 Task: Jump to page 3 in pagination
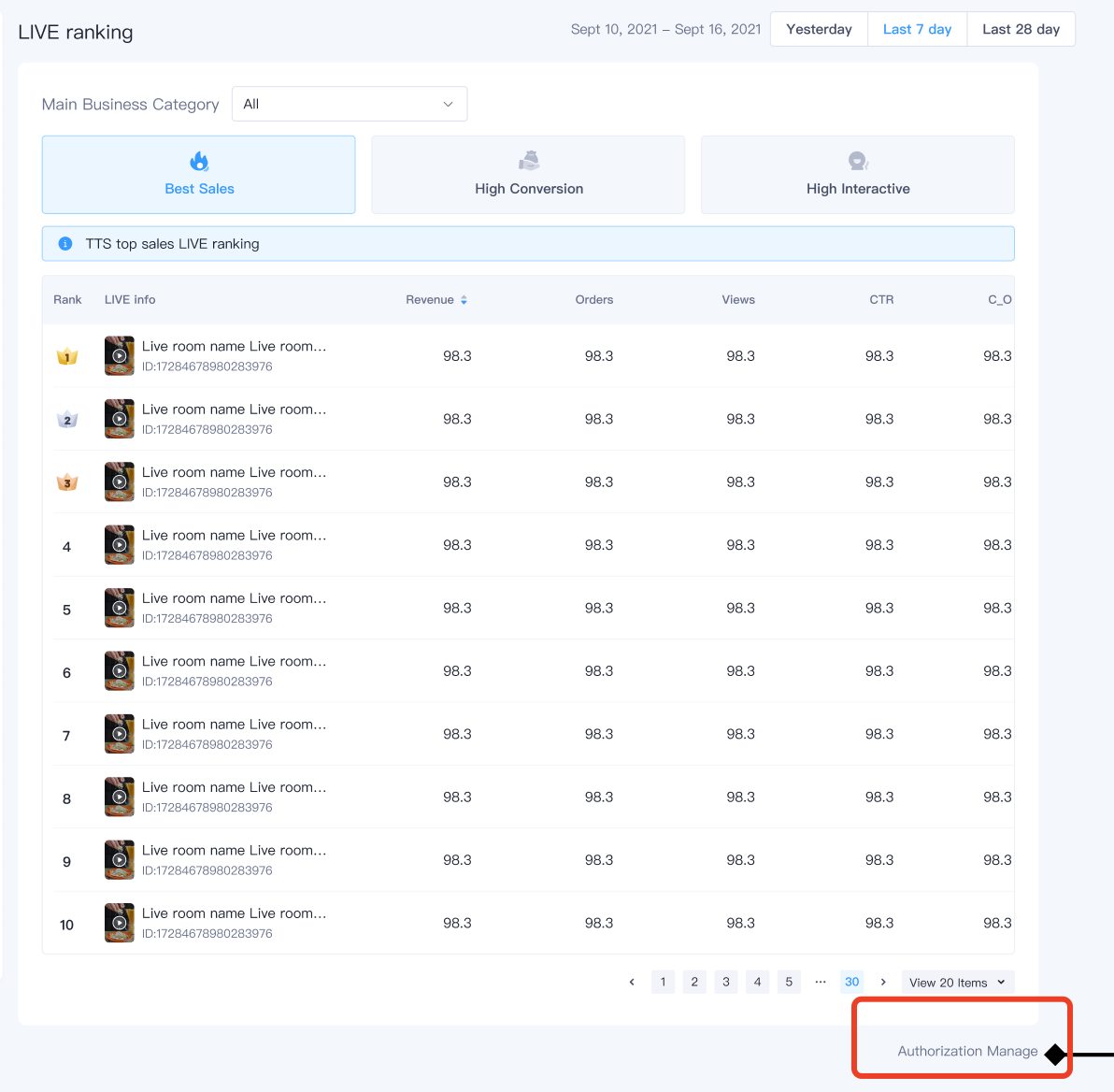pos(726,982)
